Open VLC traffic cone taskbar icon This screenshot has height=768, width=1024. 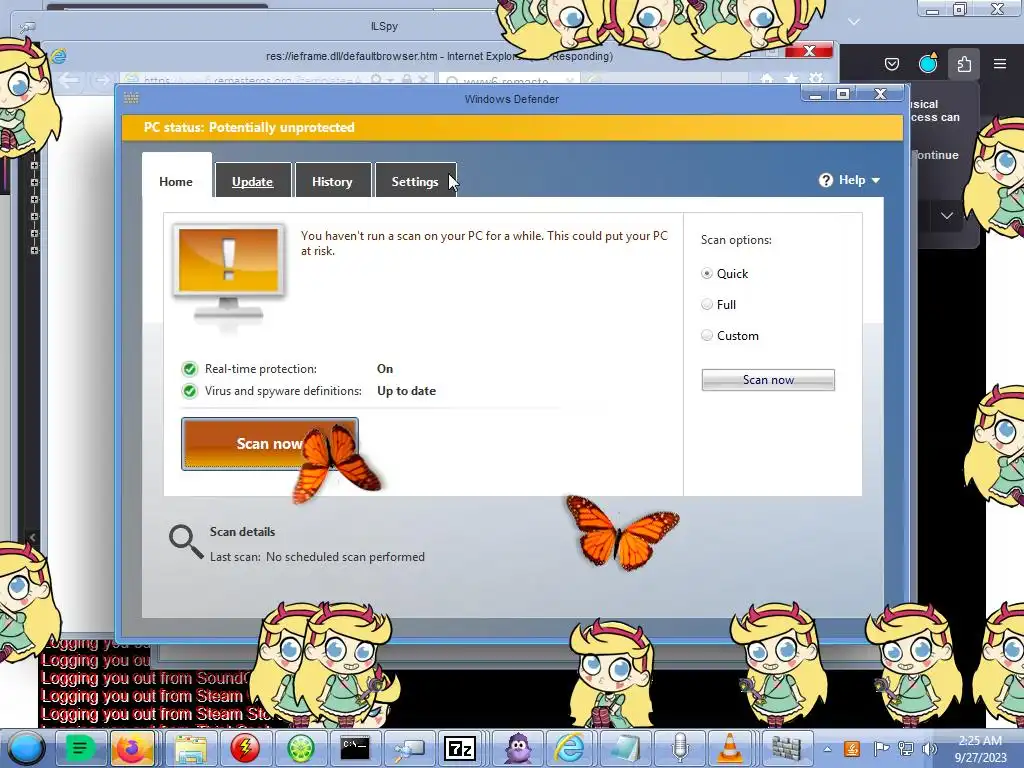pyautogui.click(x=729, y=748)
